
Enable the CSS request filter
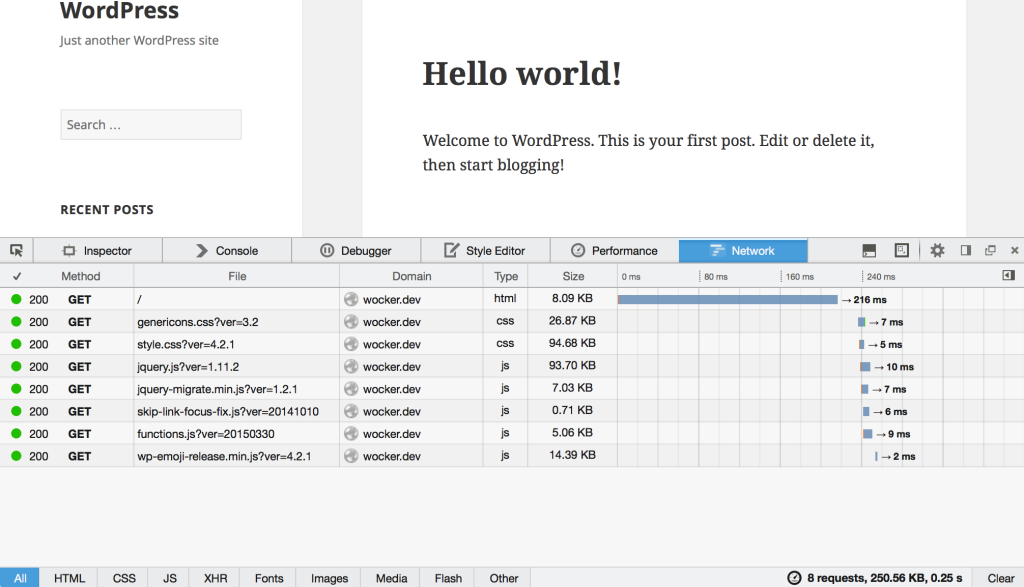coord(124,578)
